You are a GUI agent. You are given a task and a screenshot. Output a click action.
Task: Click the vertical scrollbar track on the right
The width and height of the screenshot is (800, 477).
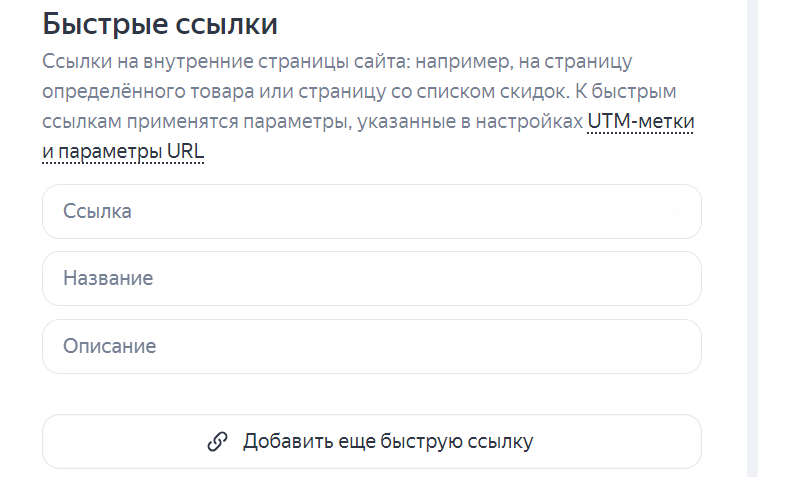point(753,238)
